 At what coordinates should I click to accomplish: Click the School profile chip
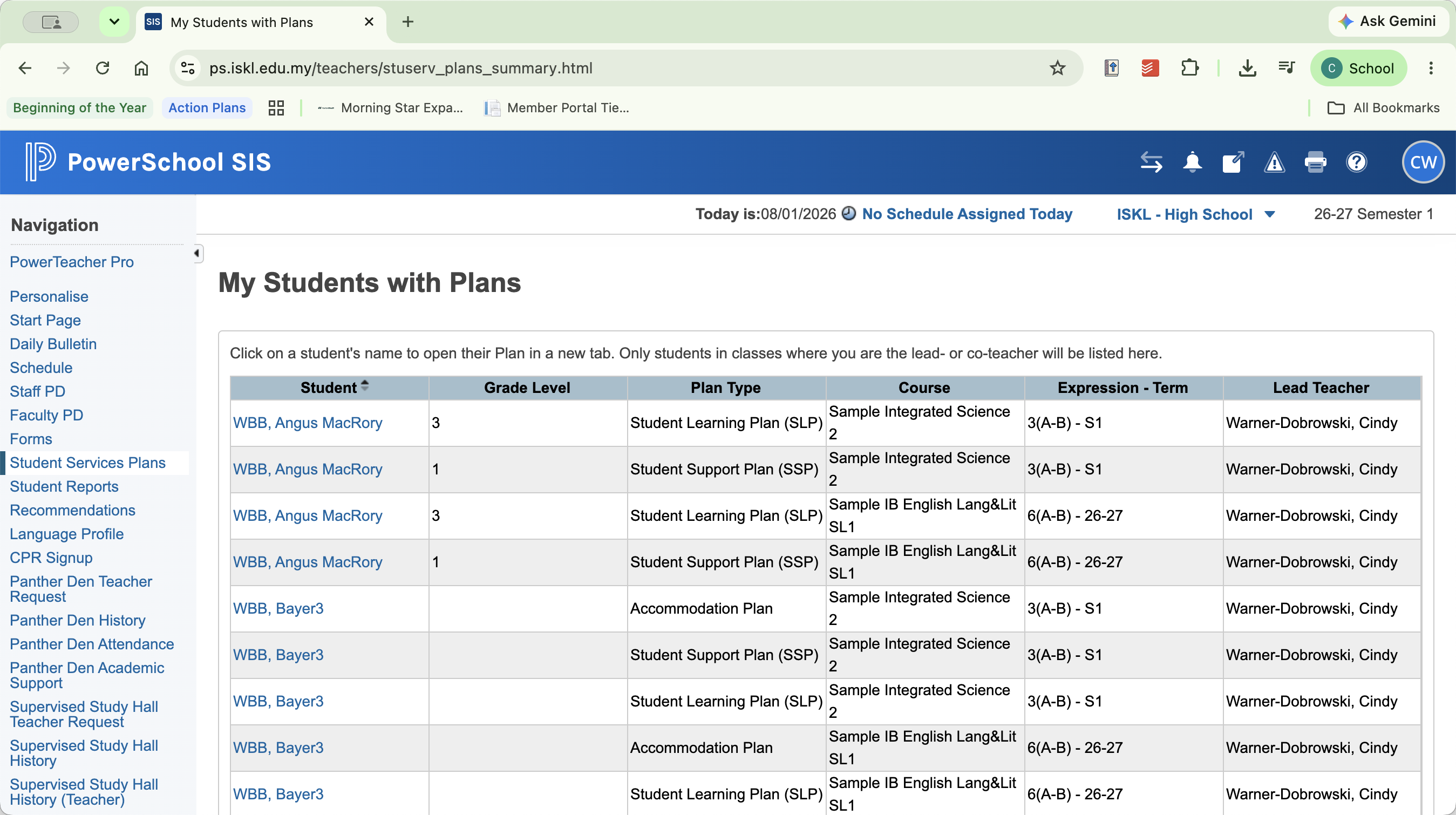(x=1359, y=69)
